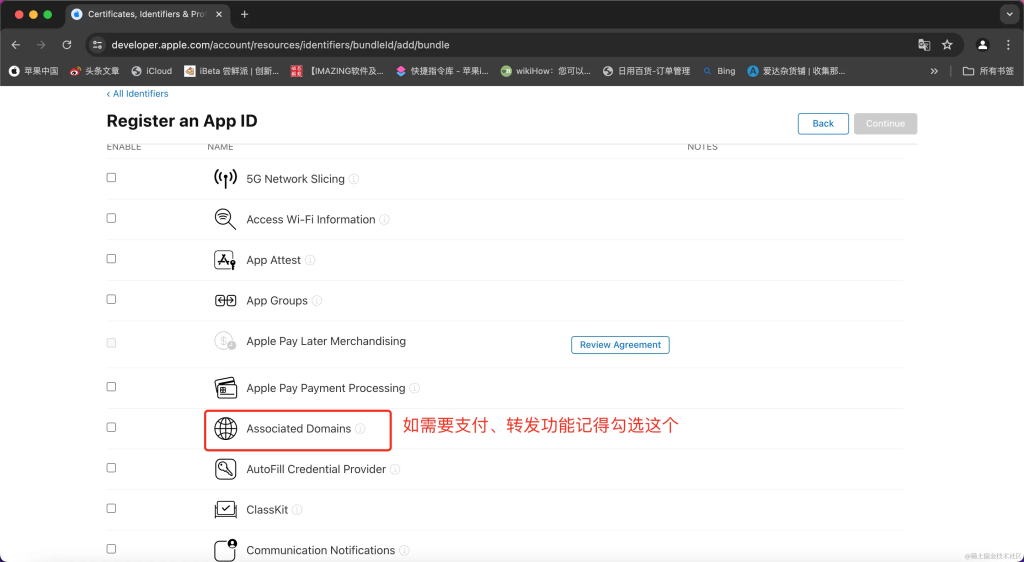Check the App Groups capability checkbox
The height and width of the screenshot is (562, 1024).
[111, 299]
